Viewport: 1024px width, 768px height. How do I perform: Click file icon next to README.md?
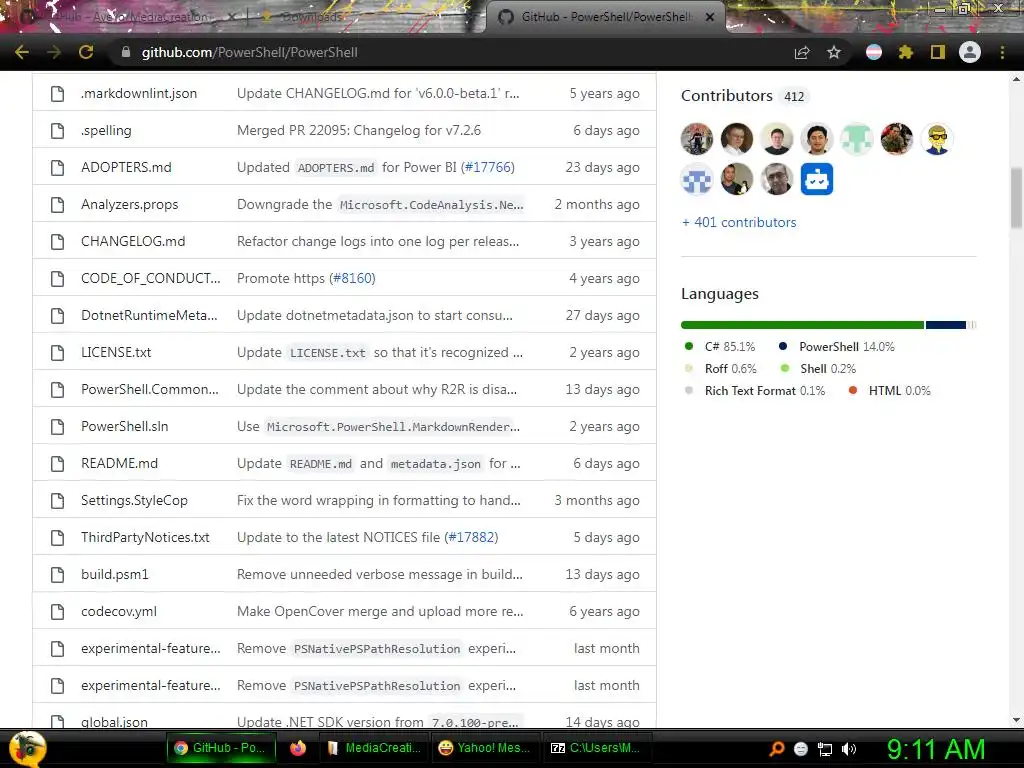click(x=57, y=464)
